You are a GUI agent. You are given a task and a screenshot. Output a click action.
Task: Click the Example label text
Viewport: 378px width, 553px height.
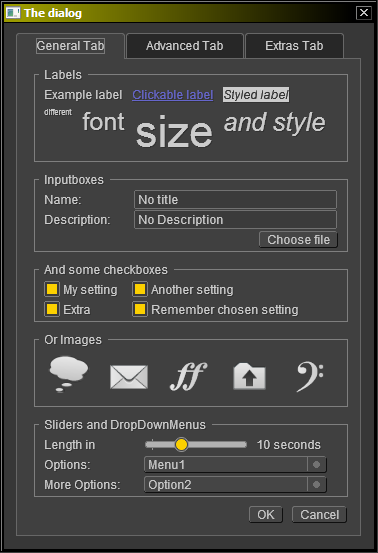pyautogui.click(x=83, y=95)
